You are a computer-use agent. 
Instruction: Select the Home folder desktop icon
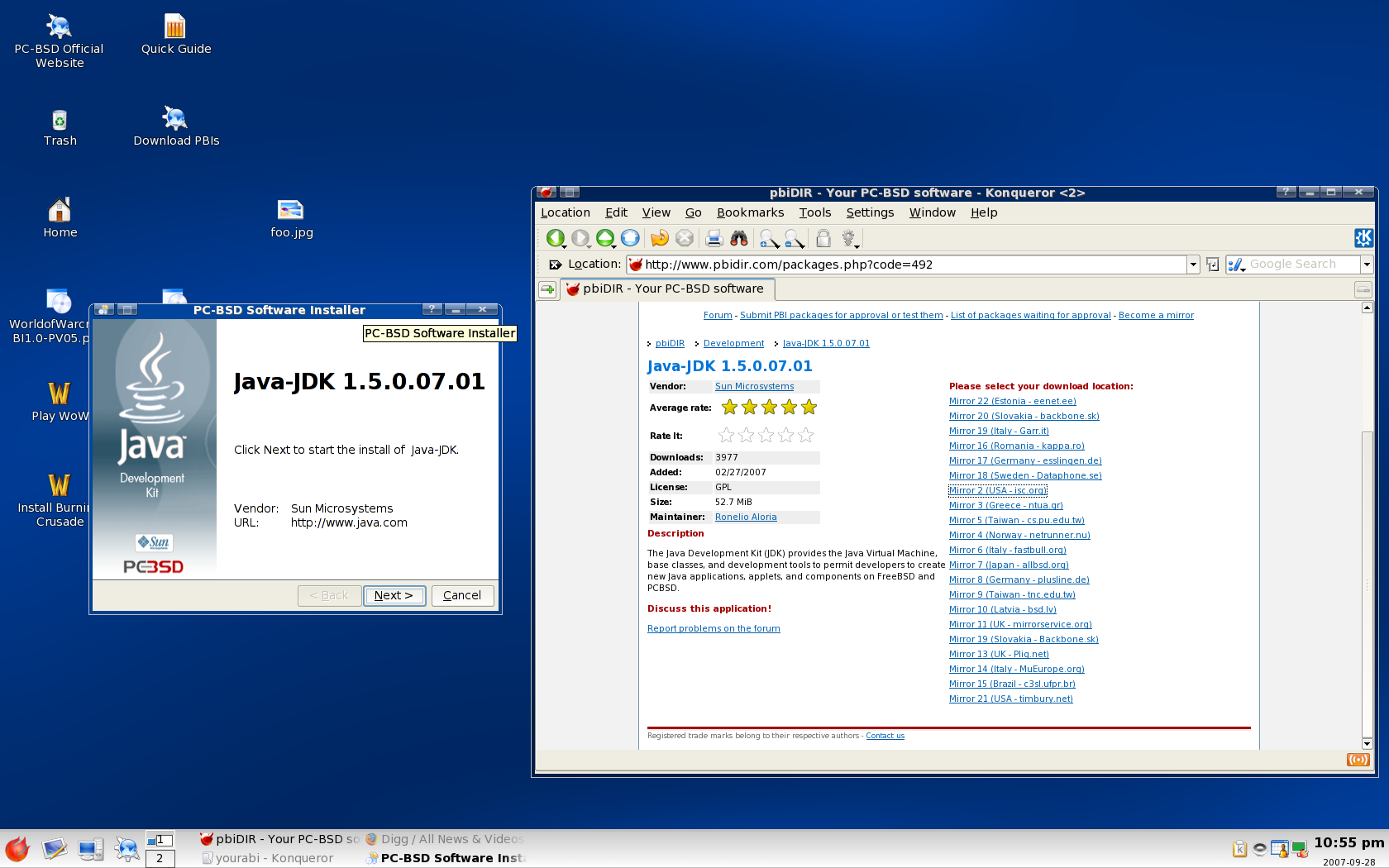60,219
